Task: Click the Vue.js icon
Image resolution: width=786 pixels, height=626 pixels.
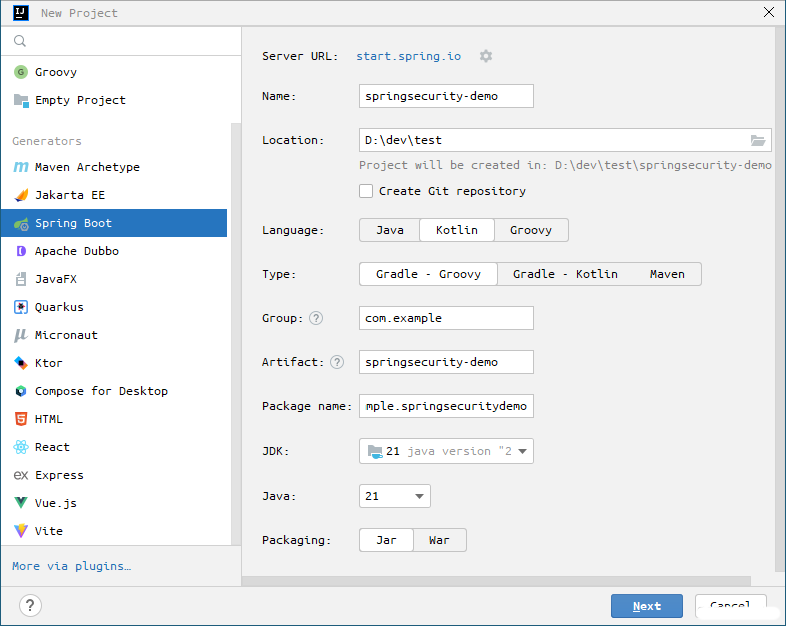Action: pos(21,503)
